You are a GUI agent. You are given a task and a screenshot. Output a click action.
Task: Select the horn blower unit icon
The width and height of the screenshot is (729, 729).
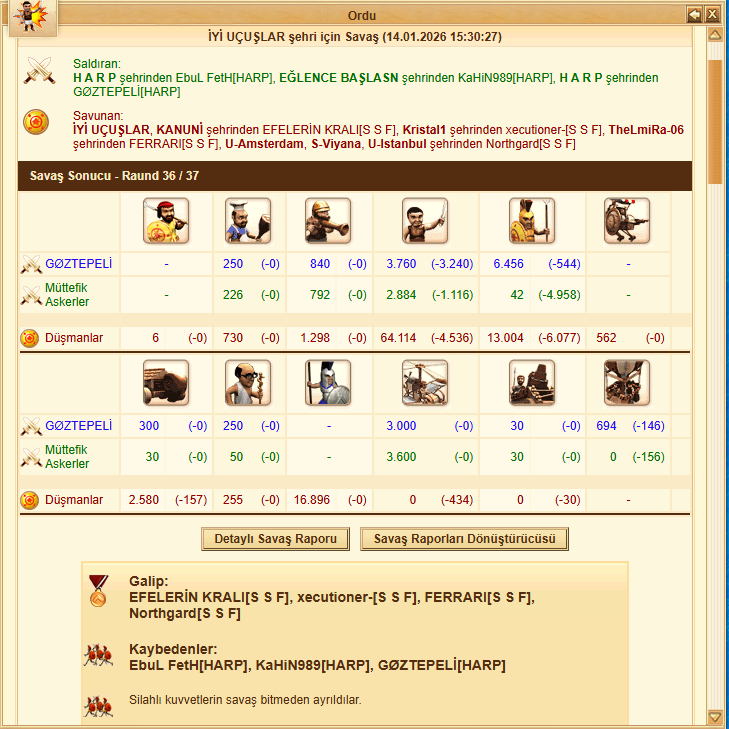pos(328,221)
